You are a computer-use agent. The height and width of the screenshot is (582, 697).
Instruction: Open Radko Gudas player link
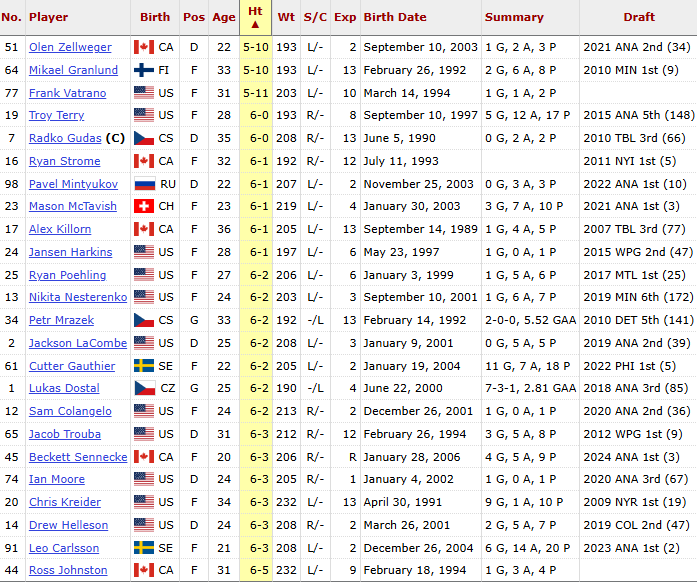tap(65, 138)
